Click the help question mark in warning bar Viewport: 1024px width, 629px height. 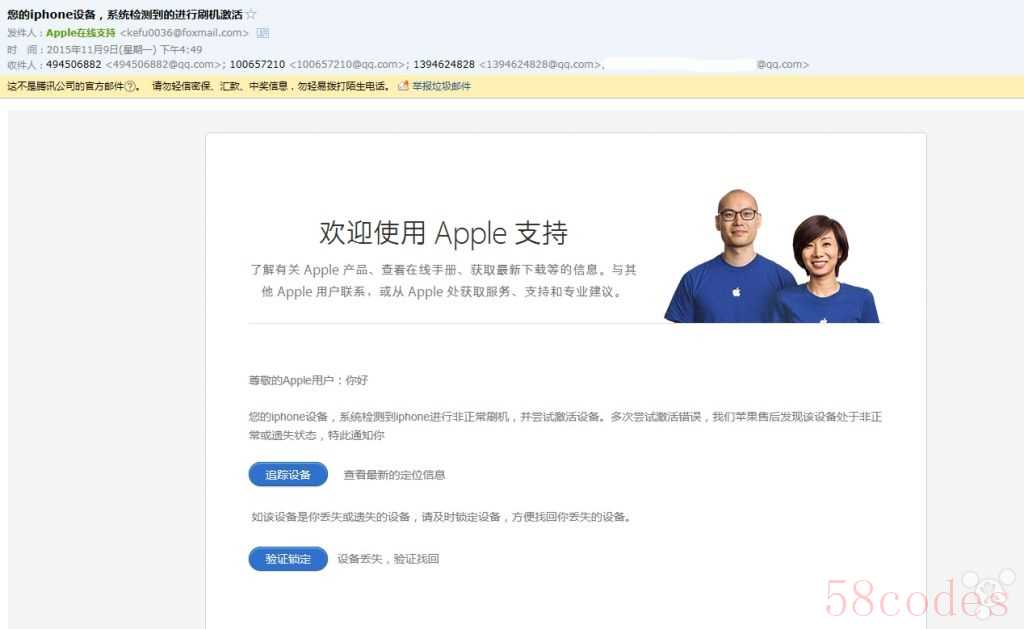pyautogui.click(x=131, y=86)
